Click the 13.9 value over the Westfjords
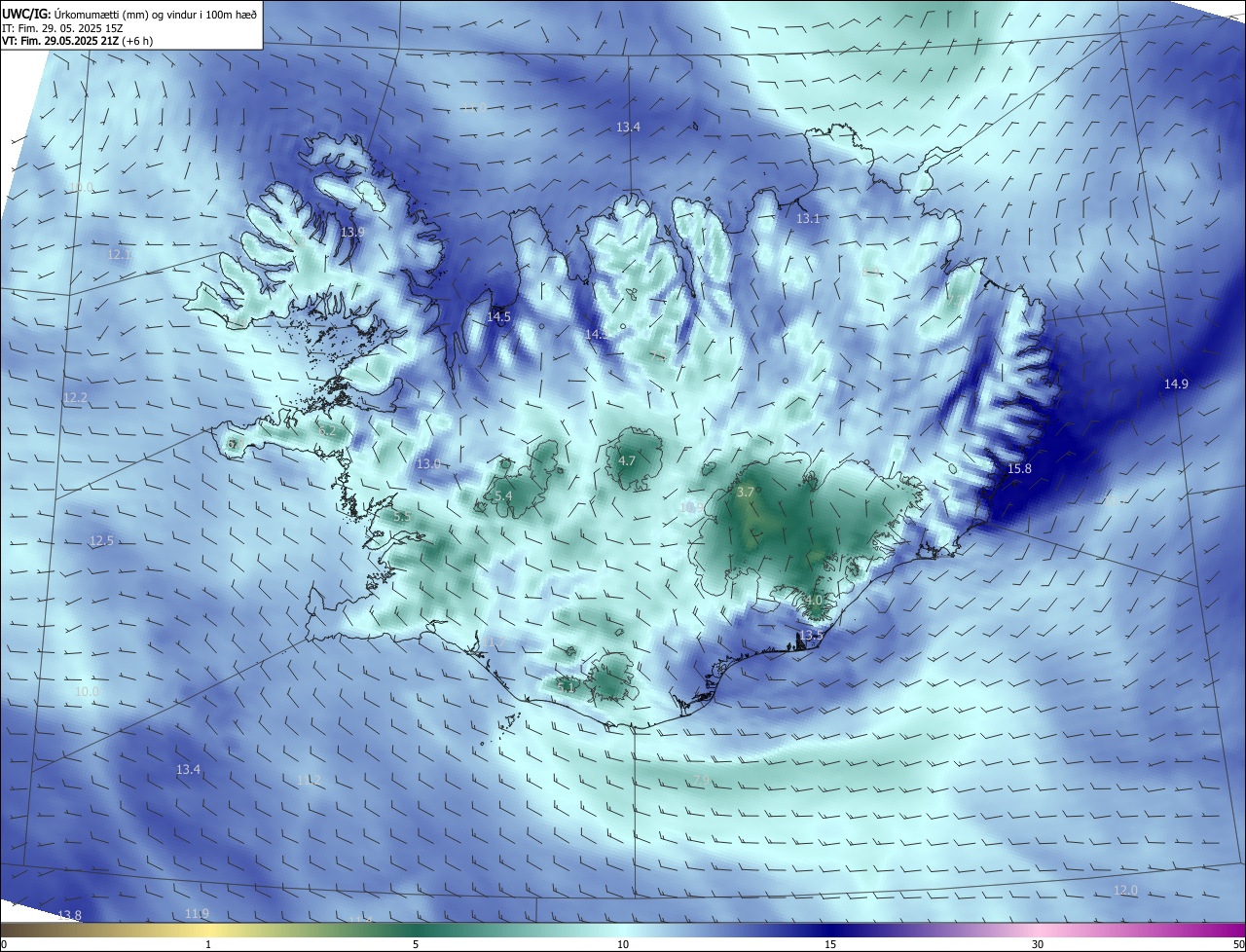This screenshot has width=1246, height=952. tap(352, 232)
